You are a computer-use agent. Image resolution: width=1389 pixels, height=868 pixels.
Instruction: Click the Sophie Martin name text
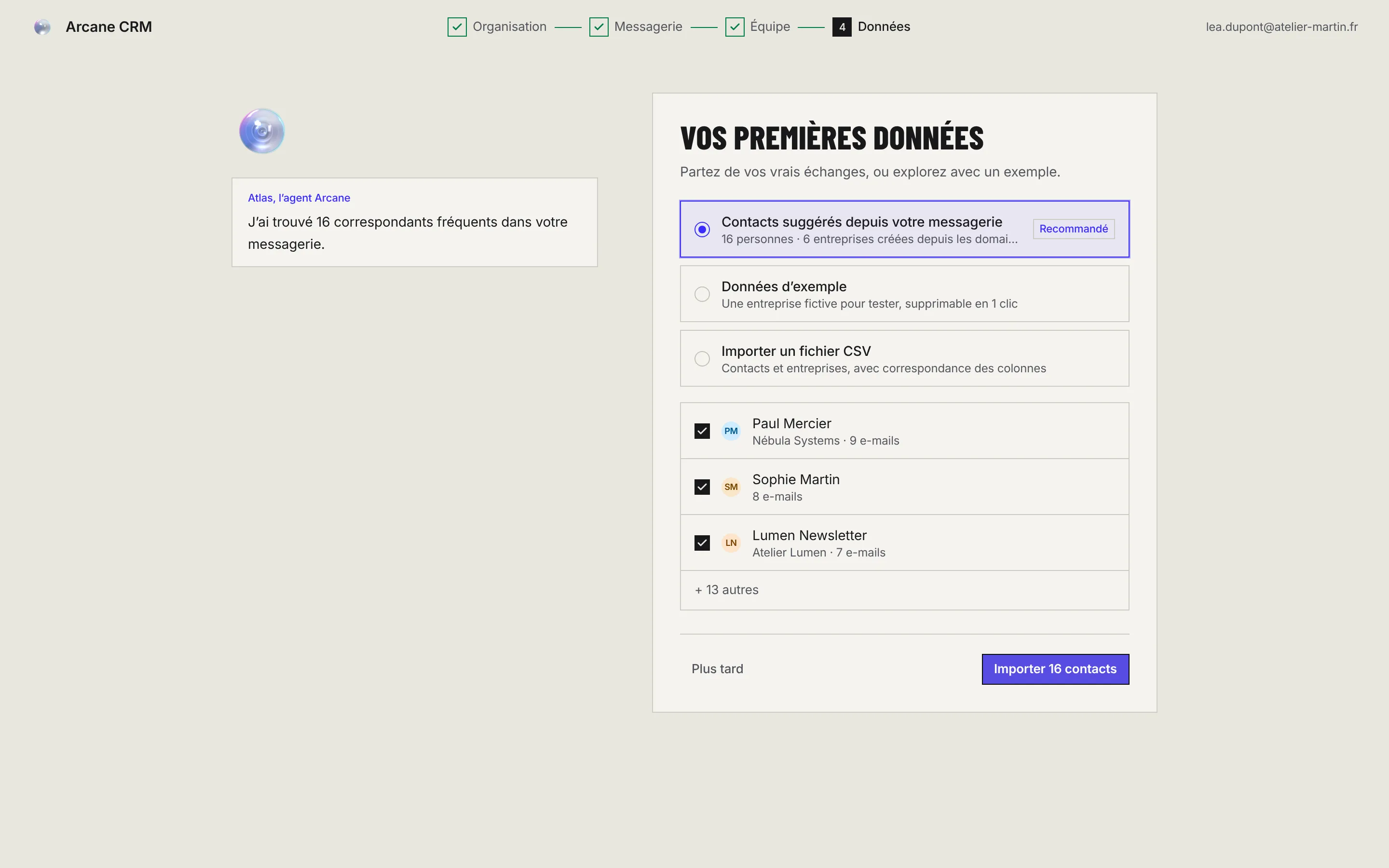click(795, 479)
